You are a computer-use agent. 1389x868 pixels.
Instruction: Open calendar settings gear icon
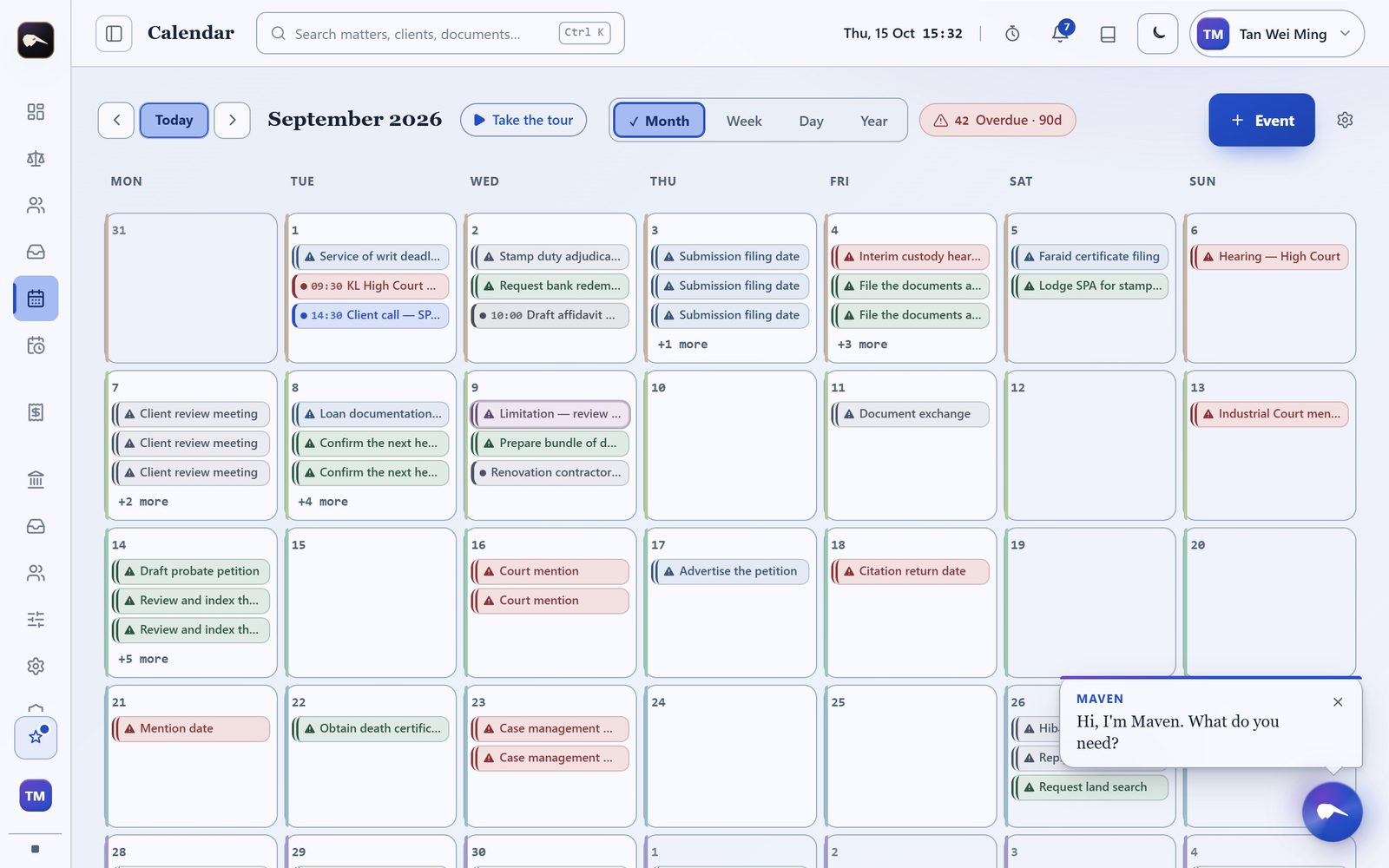(1345, 121)
